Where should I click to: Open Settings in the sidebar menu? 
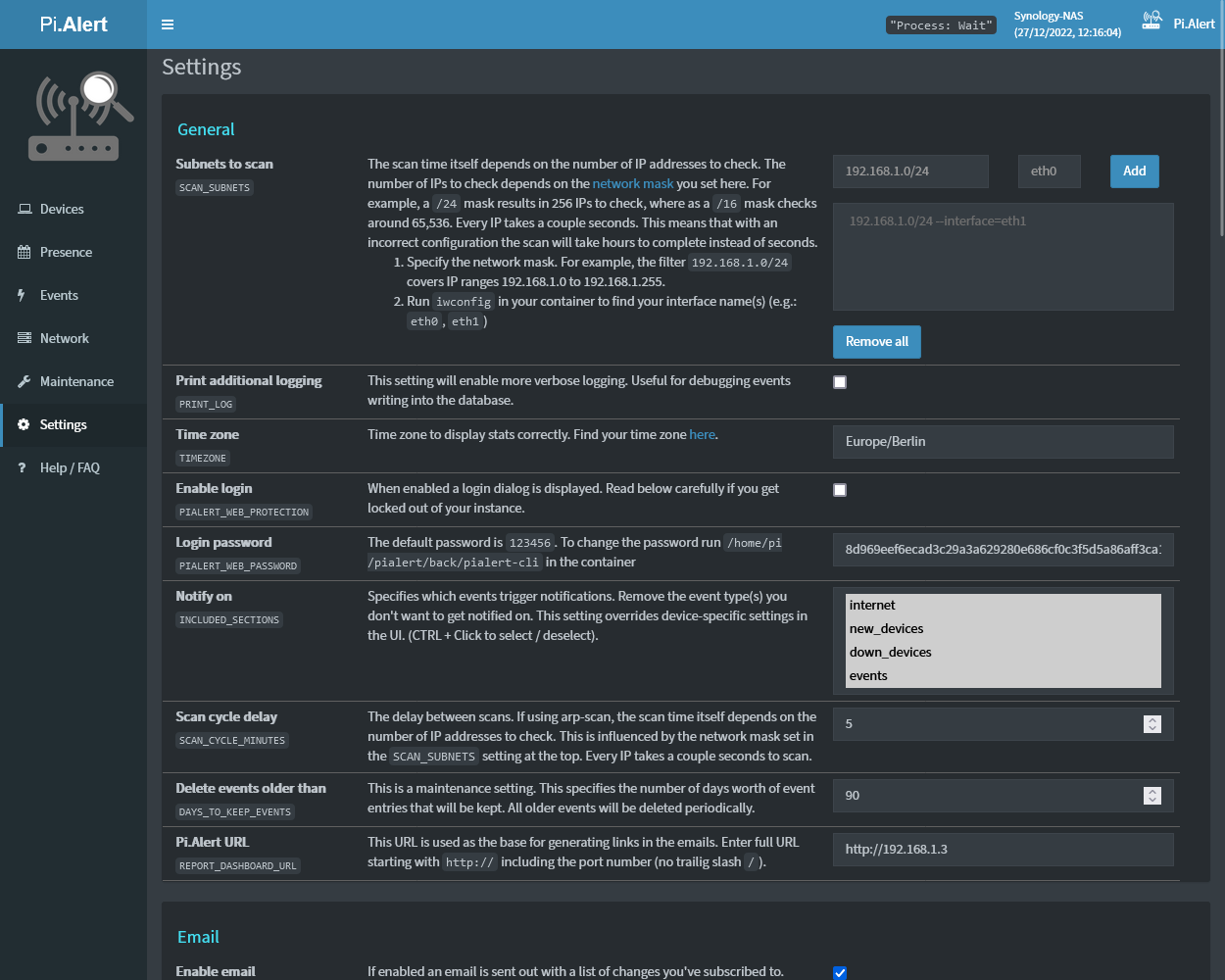point(64,424)
